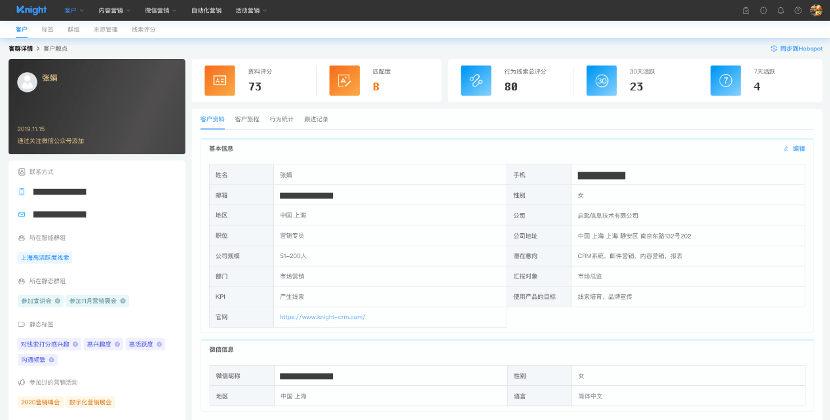Image resolution: width=830 pixels, height=420 pixels.
Task: Click the blue 30天活跃 icon
Action: point(601,81)
